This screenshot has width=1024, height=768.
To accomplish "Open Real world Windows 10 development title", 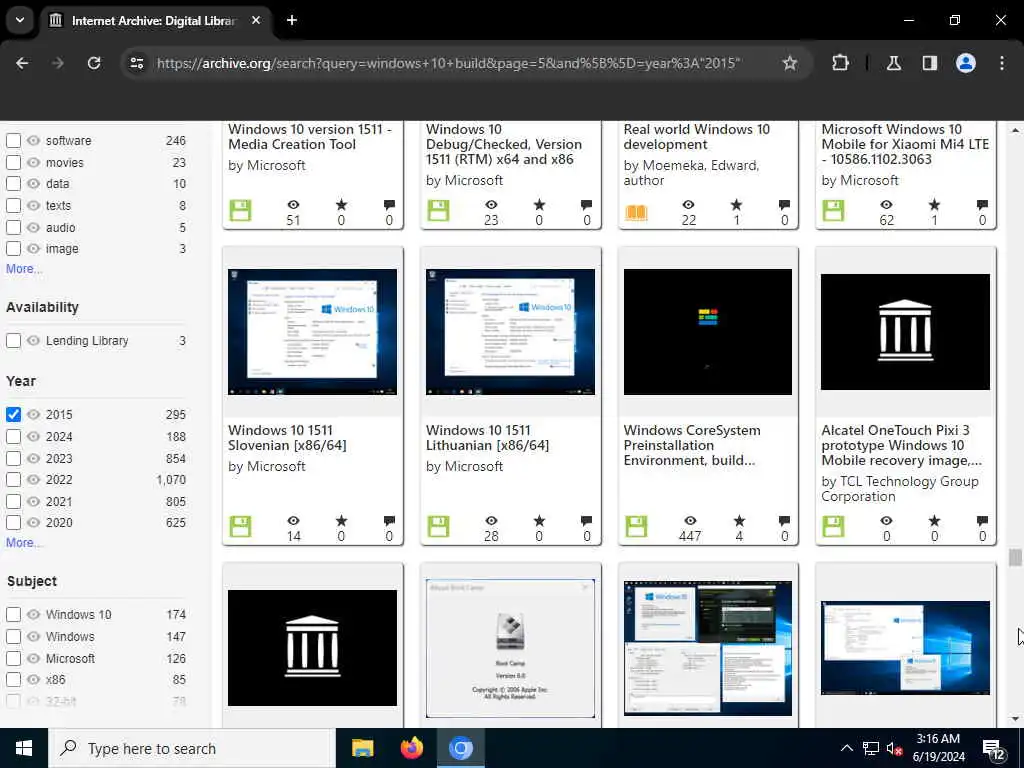I will pyautogui.click(x=696, y=136).
